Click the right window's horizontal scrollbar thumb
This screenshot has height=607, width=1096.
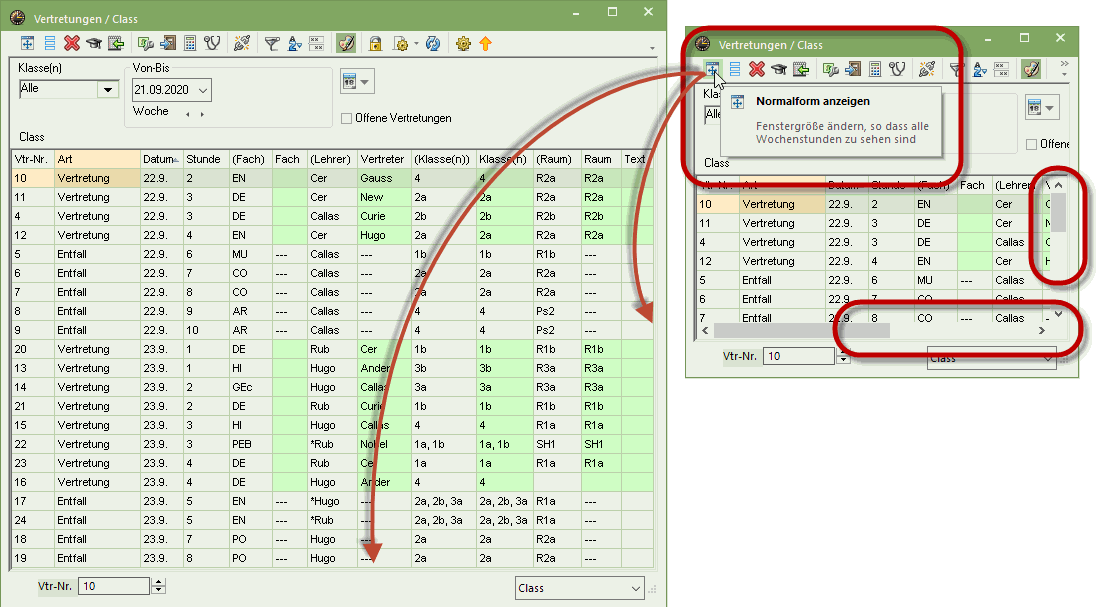[801, 330]
